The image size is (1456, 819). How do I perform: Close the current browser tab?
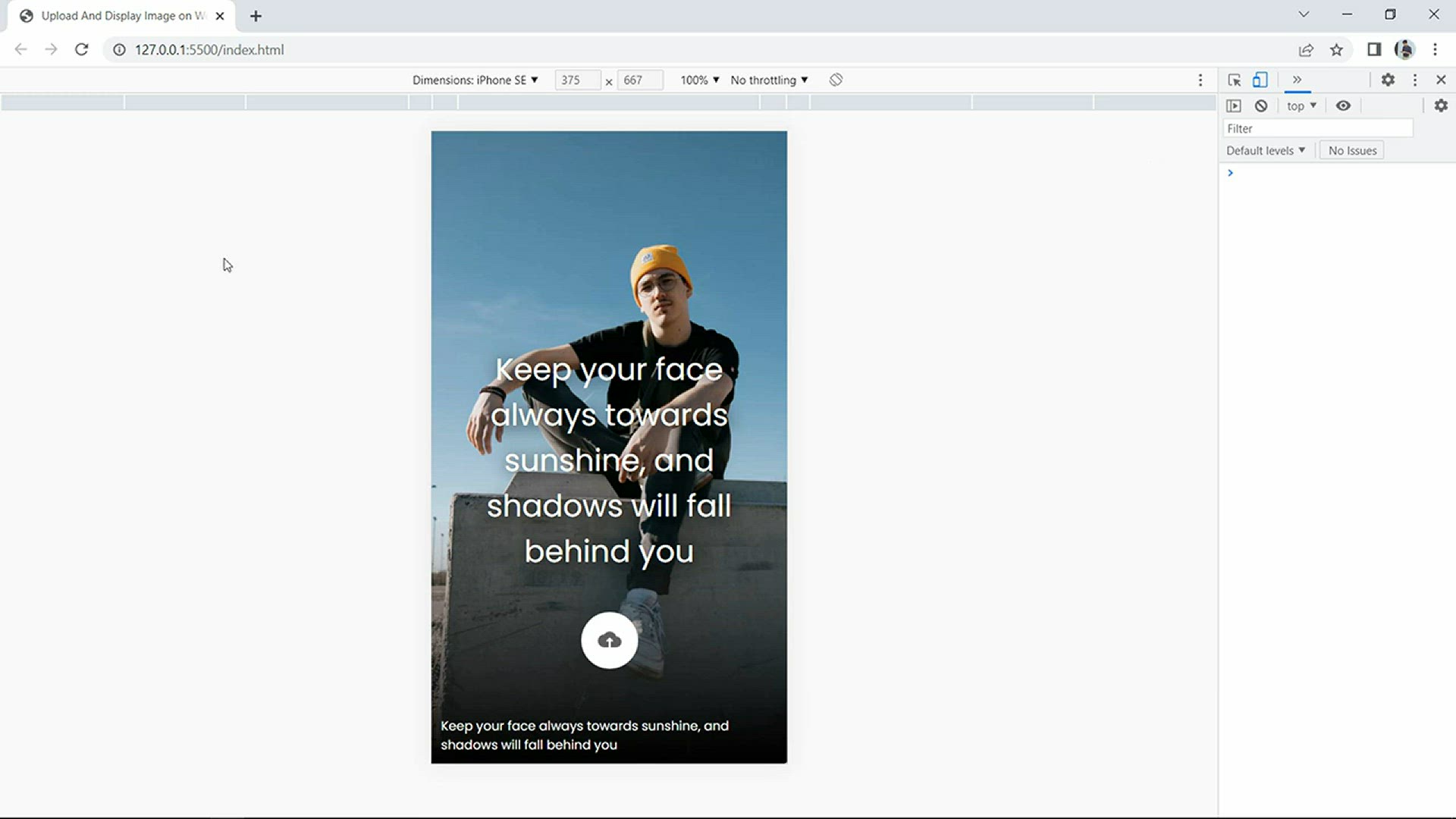point(220,15)
